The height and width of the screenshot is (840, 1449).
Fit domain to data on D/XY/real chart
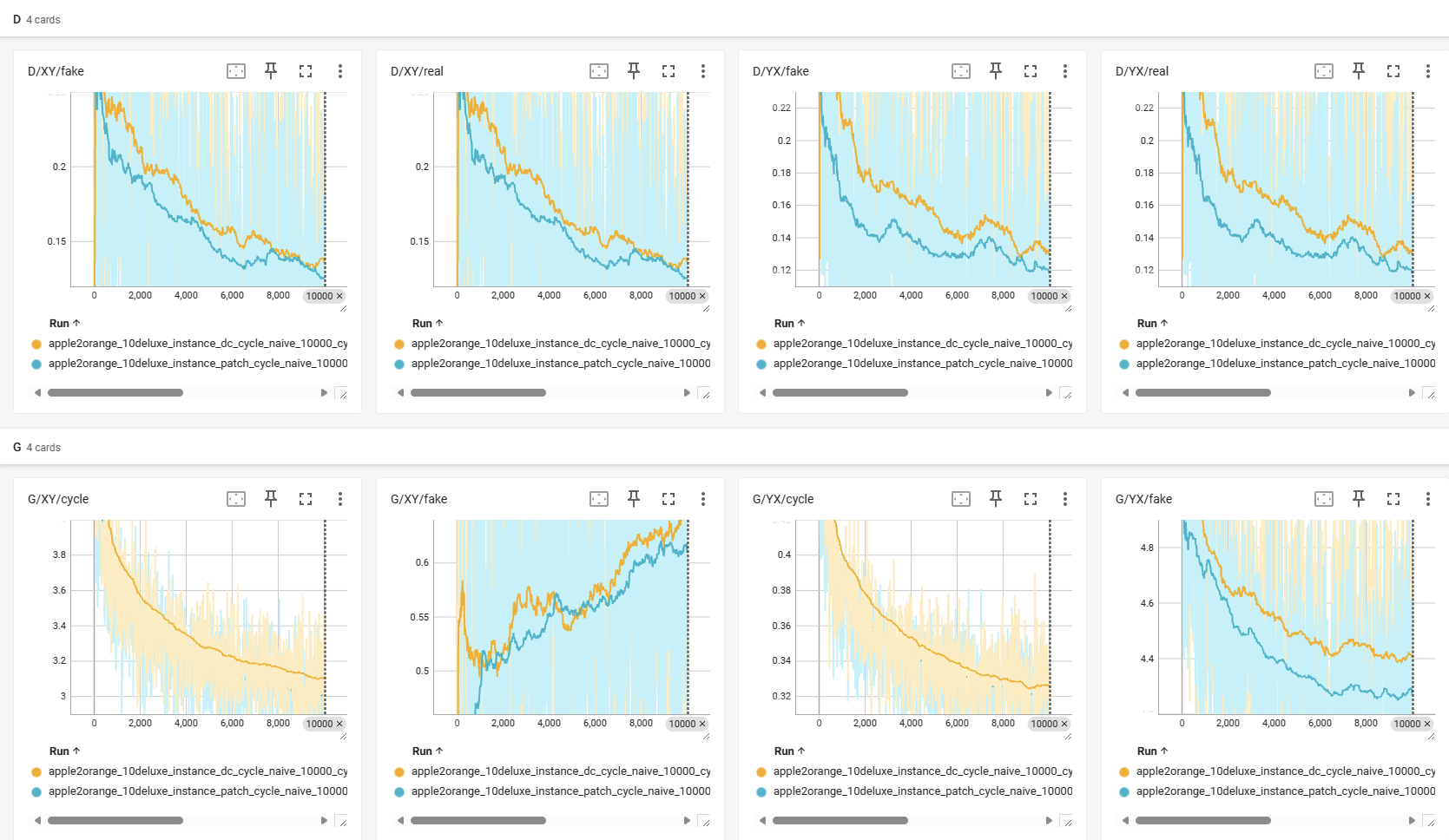click(x=599, y=71)
